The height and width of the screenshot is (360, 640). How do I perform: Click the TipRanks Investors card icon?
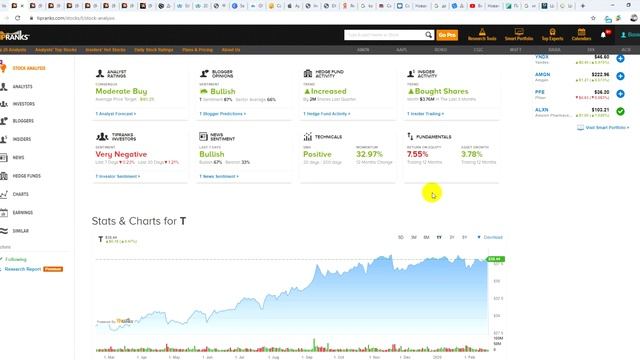click(102, 136)
